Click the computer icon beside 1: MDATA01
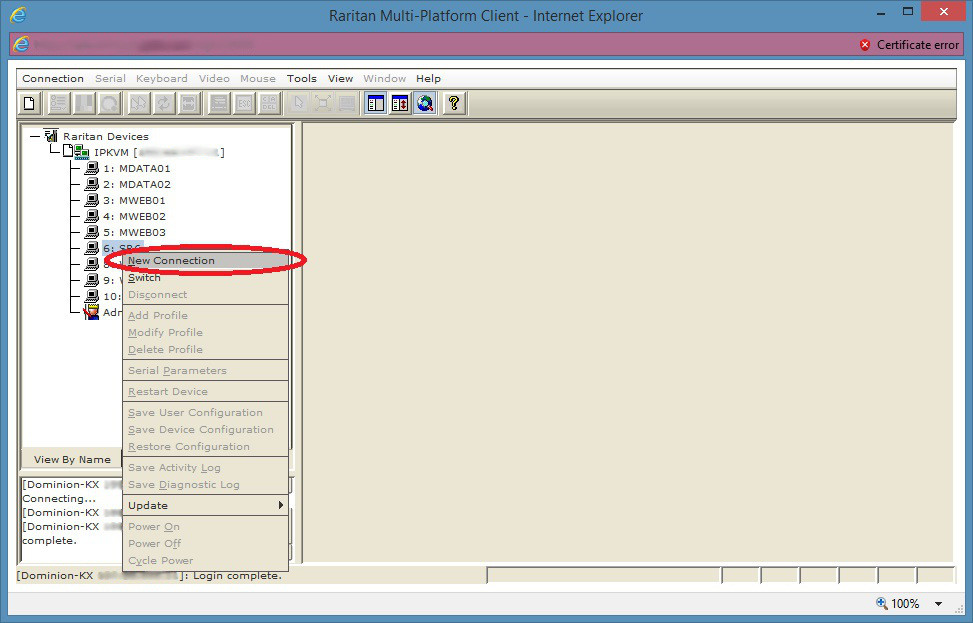 coord(92,168)
